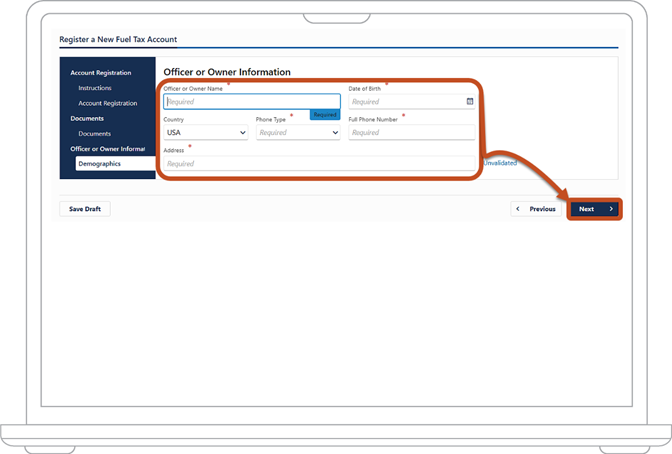Select the Documents sub-step in sidebar
This screenshot has width=672, height=454.
[x=94, y=134]
